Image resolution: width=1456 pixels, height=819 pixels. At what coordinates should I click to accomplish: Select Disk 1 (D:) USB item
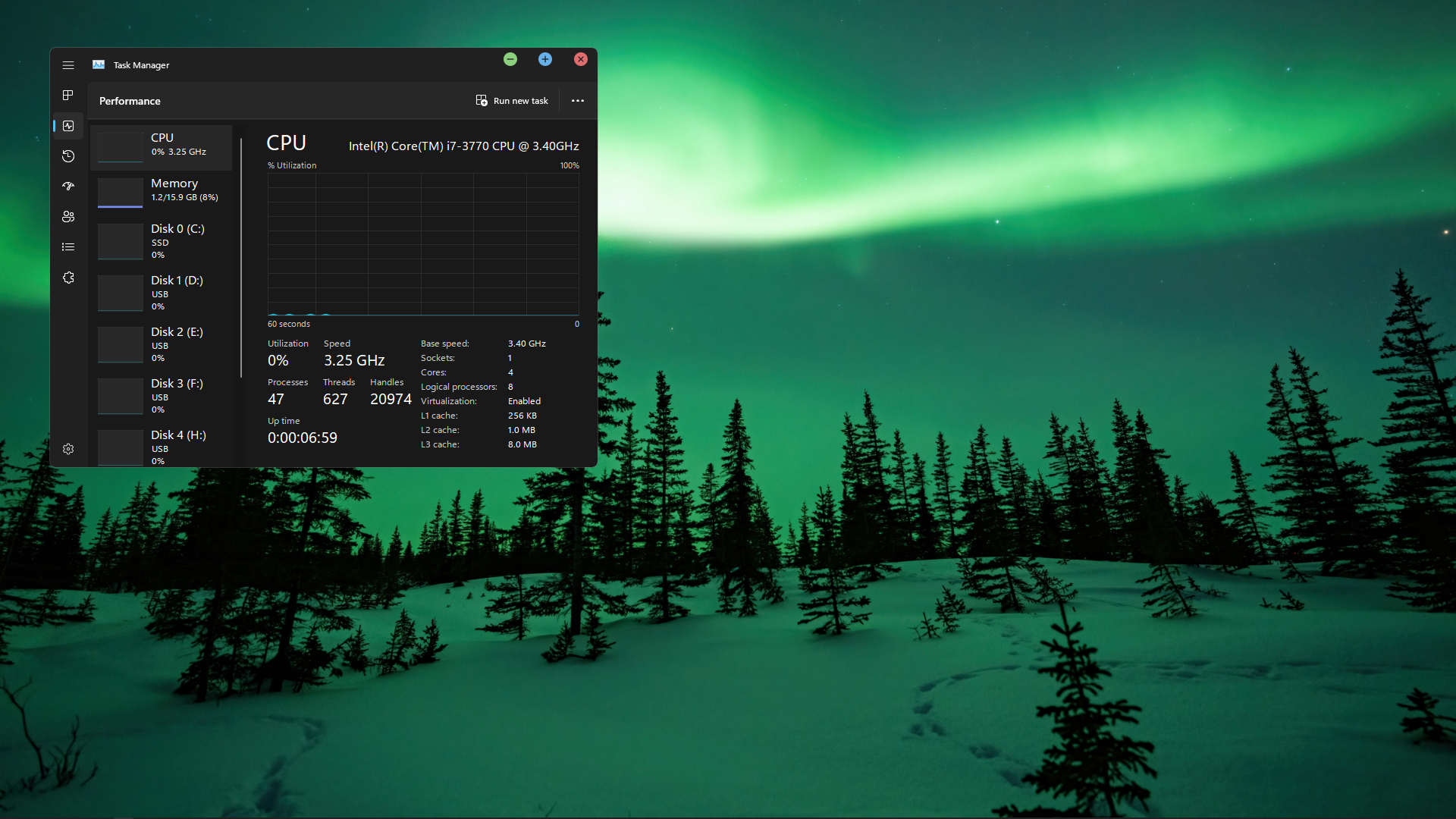[x=162, y=293]
